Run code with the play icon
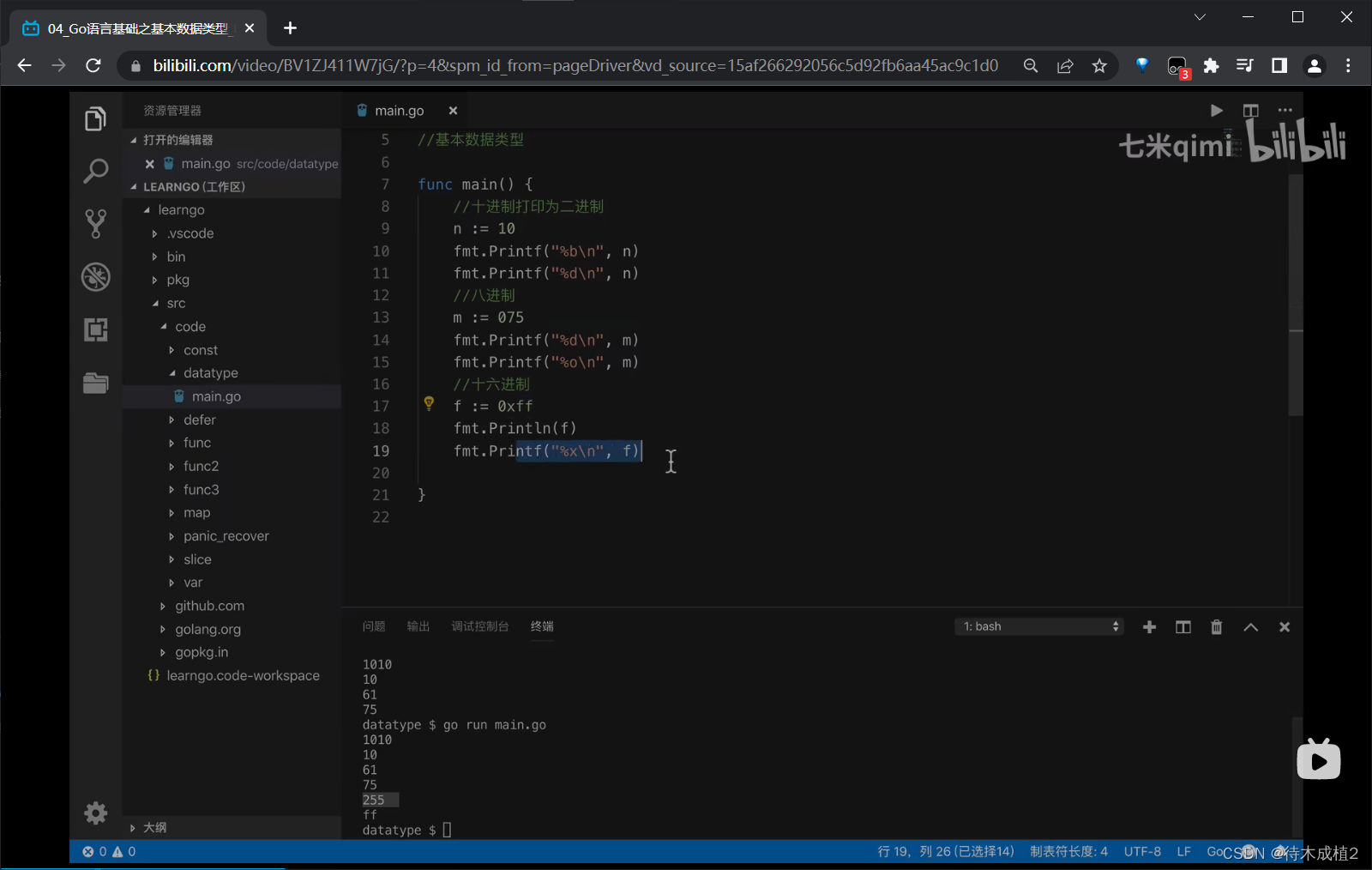 (x=1216, y=111)
